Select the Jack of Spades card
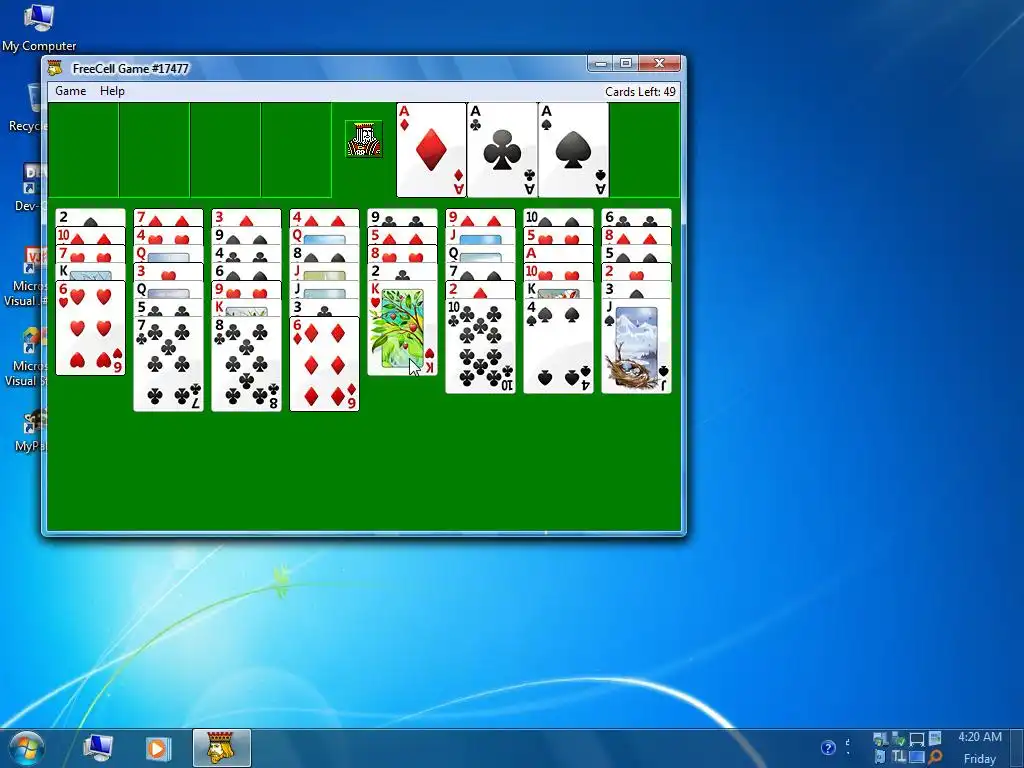This screenshot has width=1024, height=768. [x=637, y=346]
